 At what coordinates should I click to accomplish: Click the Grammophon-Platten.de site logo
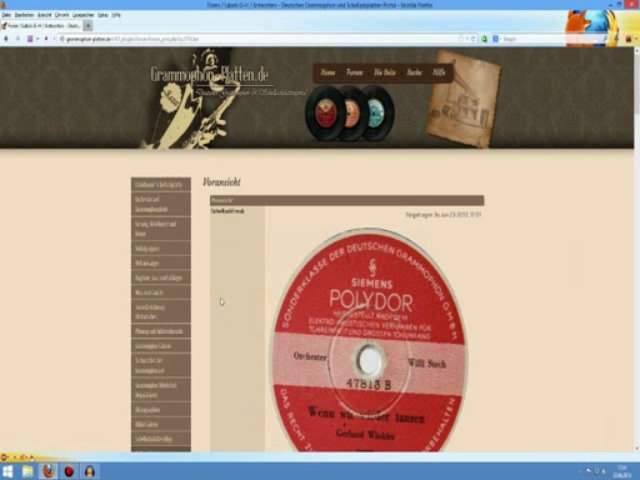[x=209, y=76]
